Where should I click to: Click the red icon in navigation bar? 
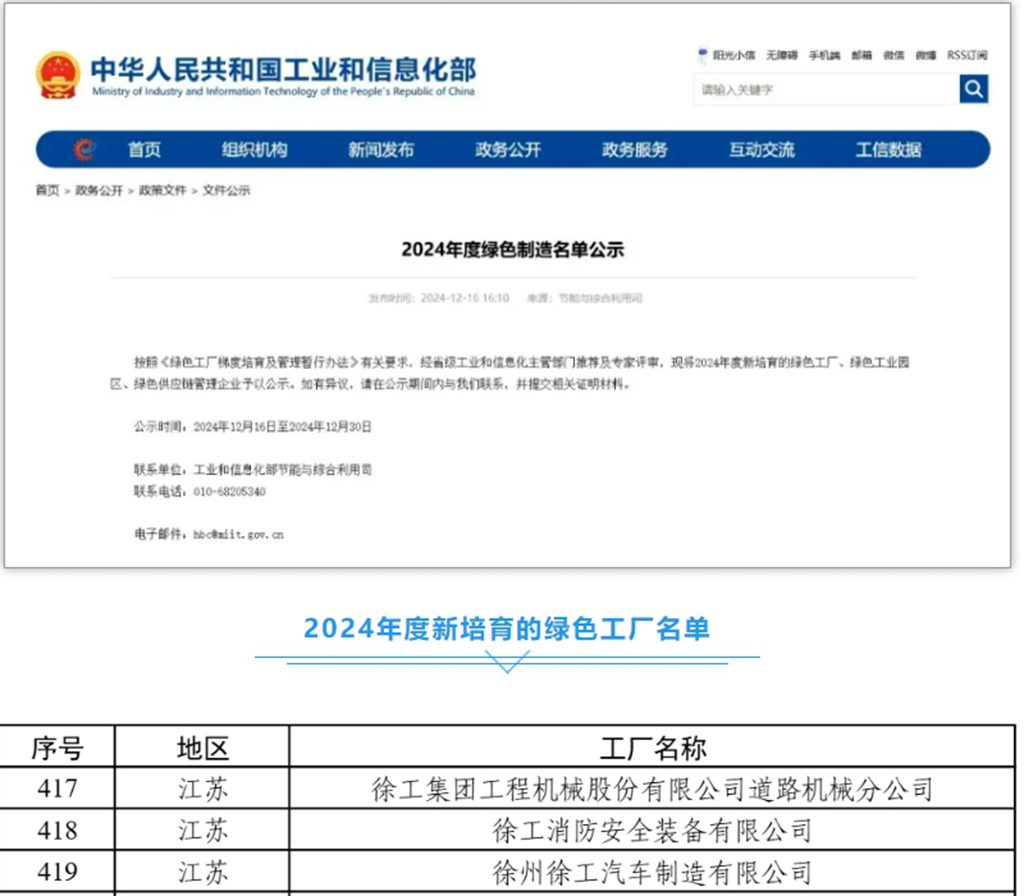pyautogui.click(x=84, y=150)
